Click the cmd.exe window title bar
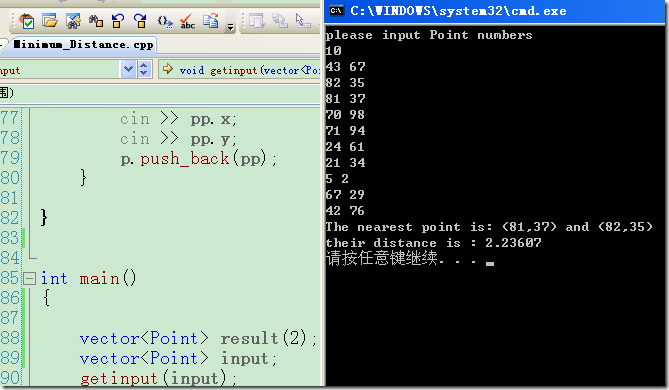This screenshot has width=669, height=390. point(495,11)
